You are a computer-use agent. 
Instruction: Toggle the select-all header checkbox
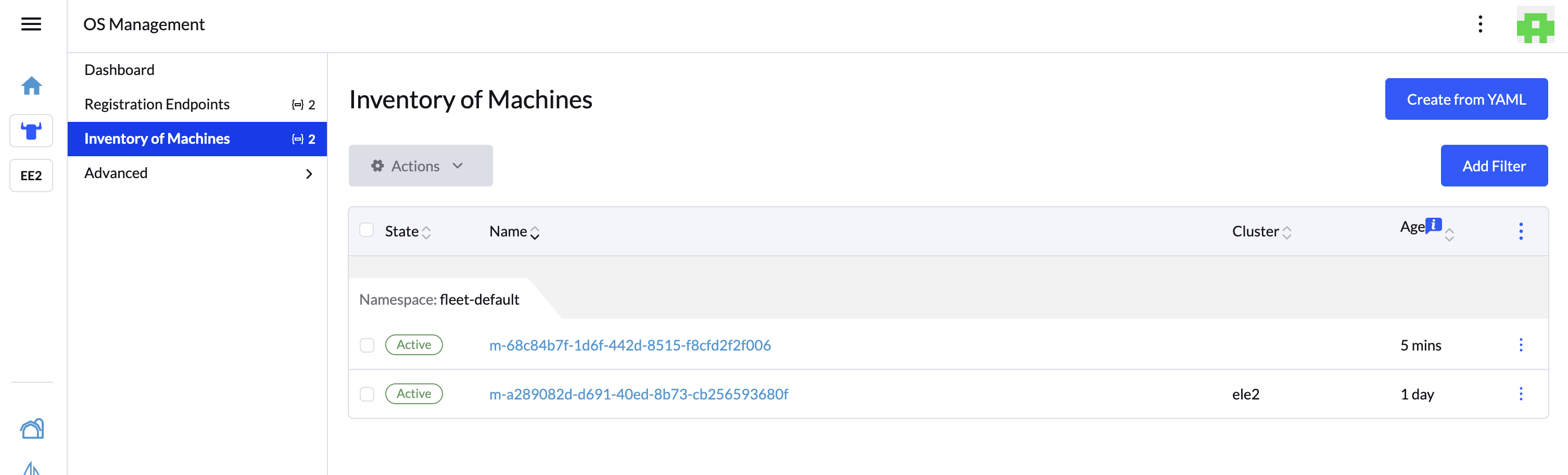tap(366, 230)
